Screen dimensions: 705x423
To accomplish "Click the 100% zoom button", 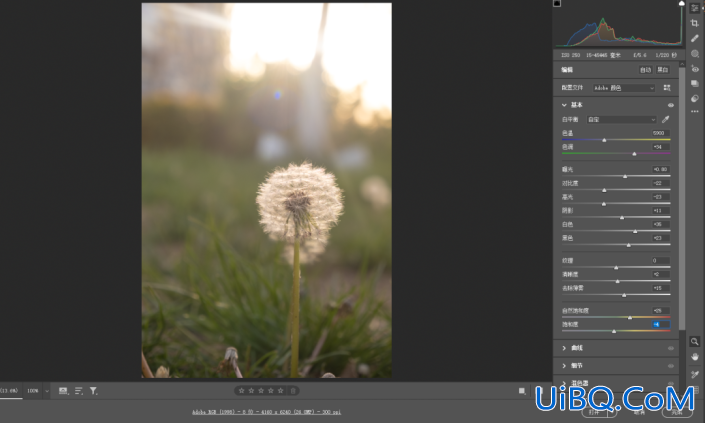I will coord(33,391).
